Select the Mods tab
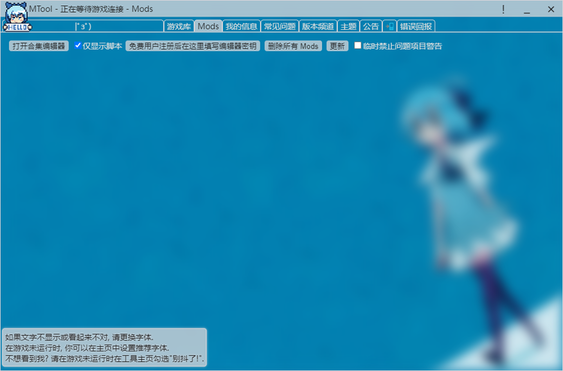Screen dimensions: 563x371 [208, 26]
